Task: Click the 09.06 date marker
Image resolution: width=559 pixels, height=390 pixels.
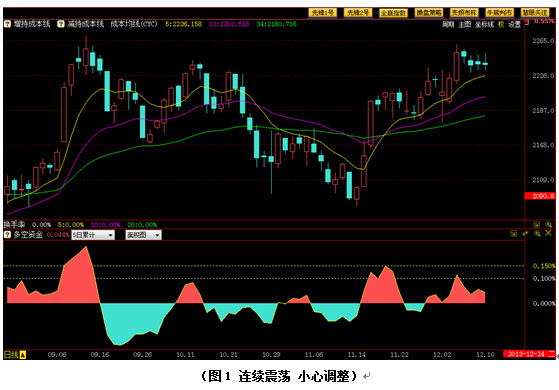Action: [57, 355]
